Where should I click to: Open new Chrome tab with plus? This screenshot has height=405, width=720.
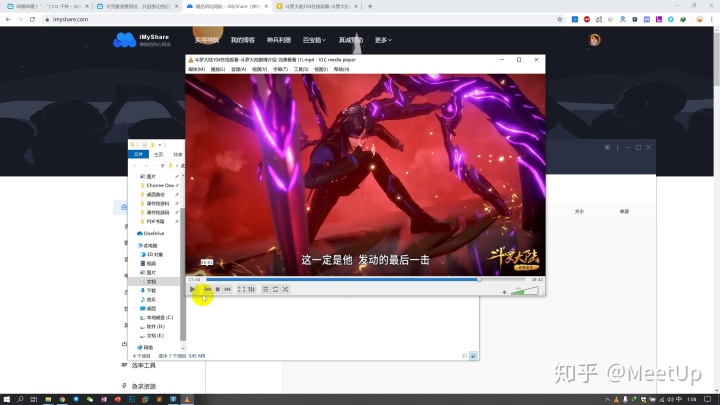tap(370, 6)
